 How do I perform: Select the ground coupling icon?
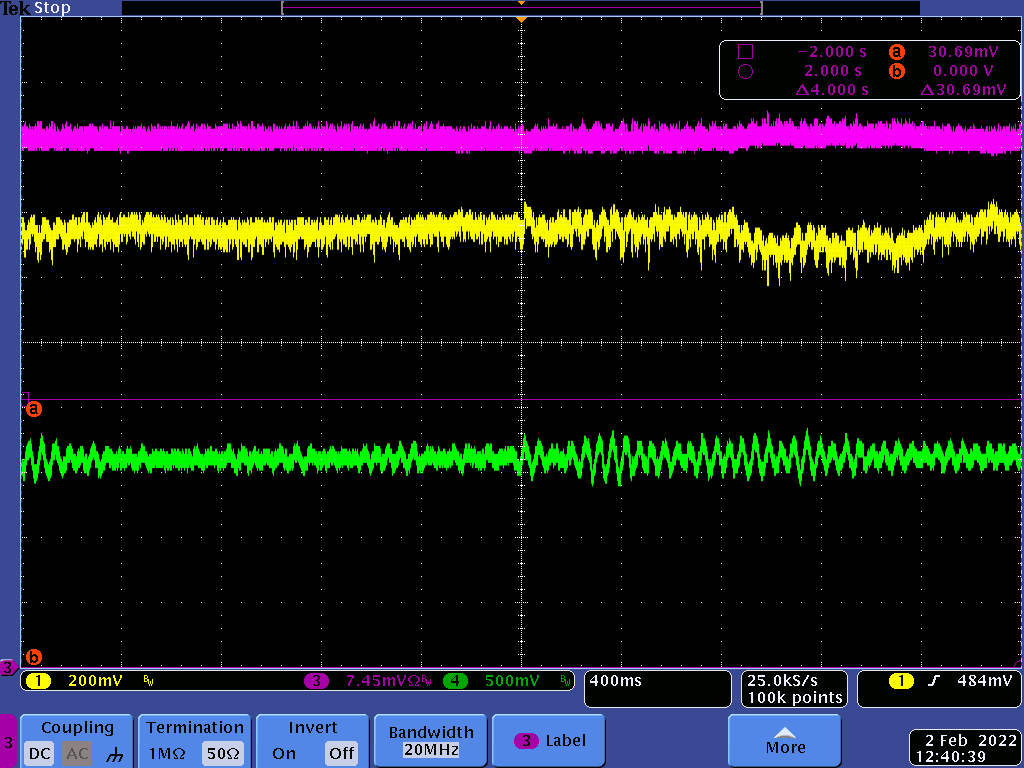114,754
